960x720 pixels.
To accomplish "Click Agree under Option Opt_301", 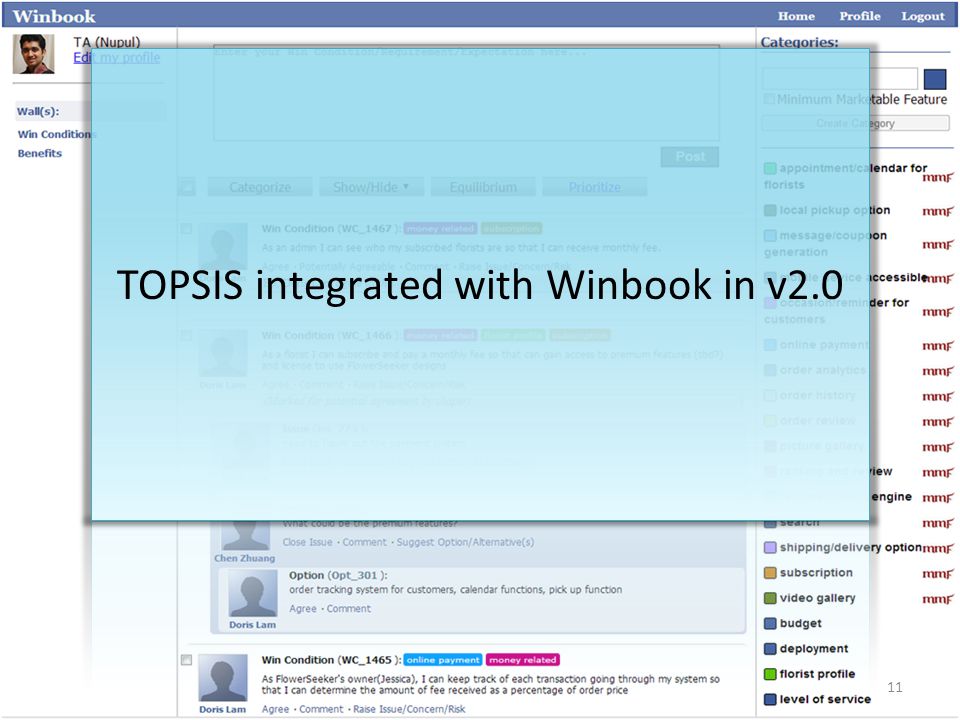I will (x=302, y=609).
